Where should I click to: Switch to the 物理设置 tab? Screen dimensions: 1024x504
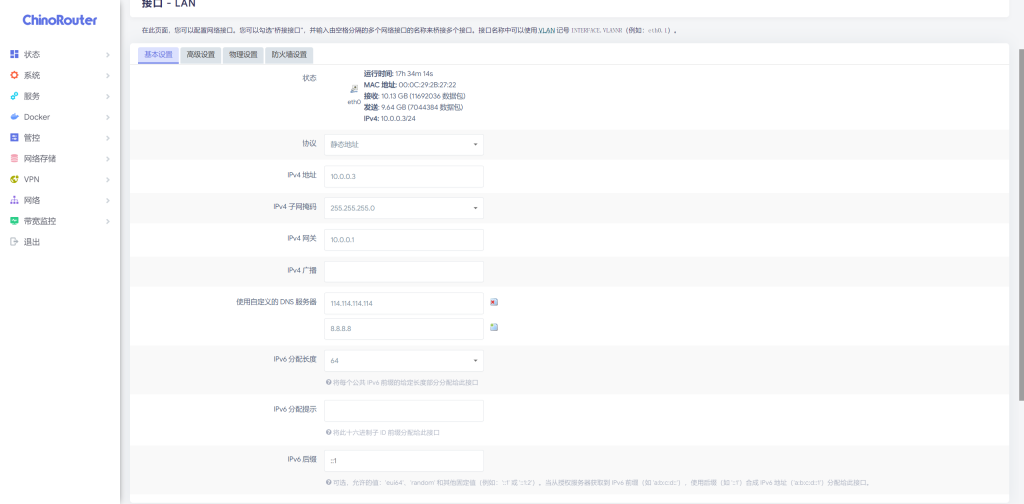pos(243,55)
